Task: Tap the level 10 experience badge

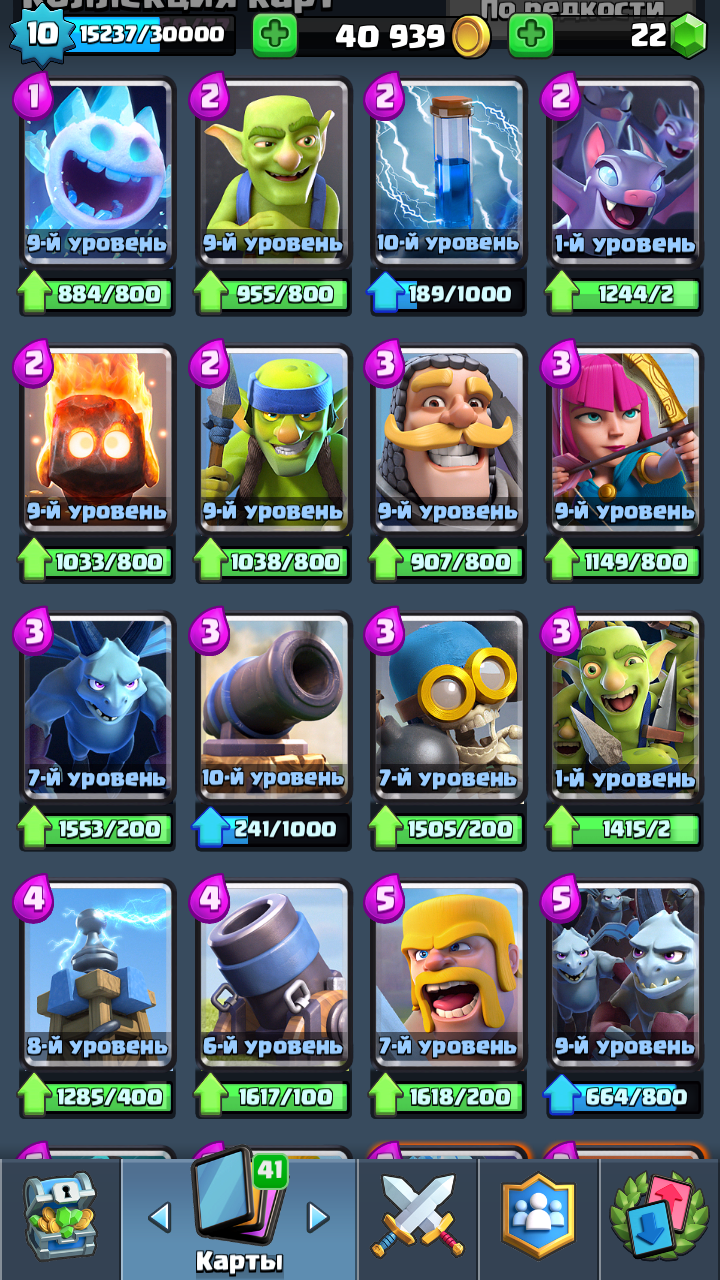Action: click(41, 34)
